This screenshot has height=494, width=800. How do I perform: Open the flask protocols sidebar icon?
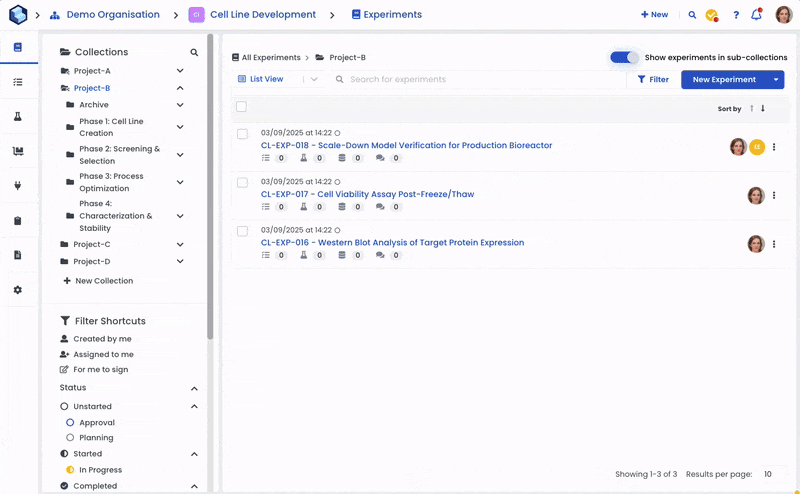(x=18, y=116)
